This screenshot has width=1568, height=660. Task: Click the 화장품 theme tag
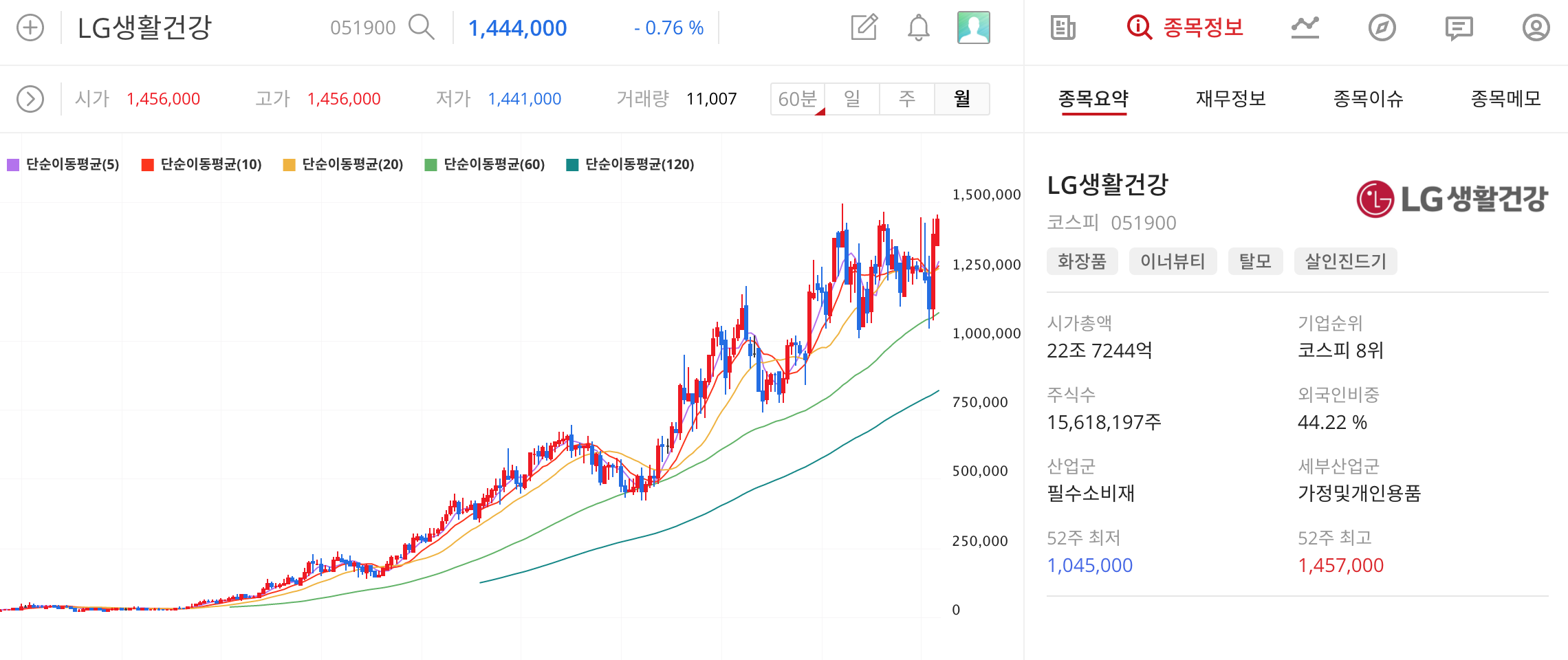1082,261
